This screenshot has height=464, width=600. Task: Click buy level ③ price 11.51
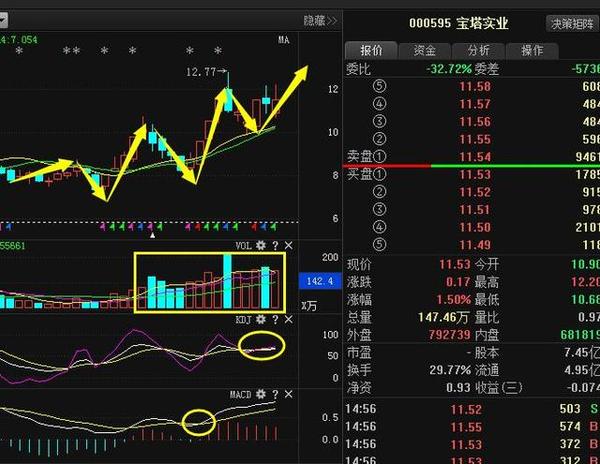tap(475, 210)
